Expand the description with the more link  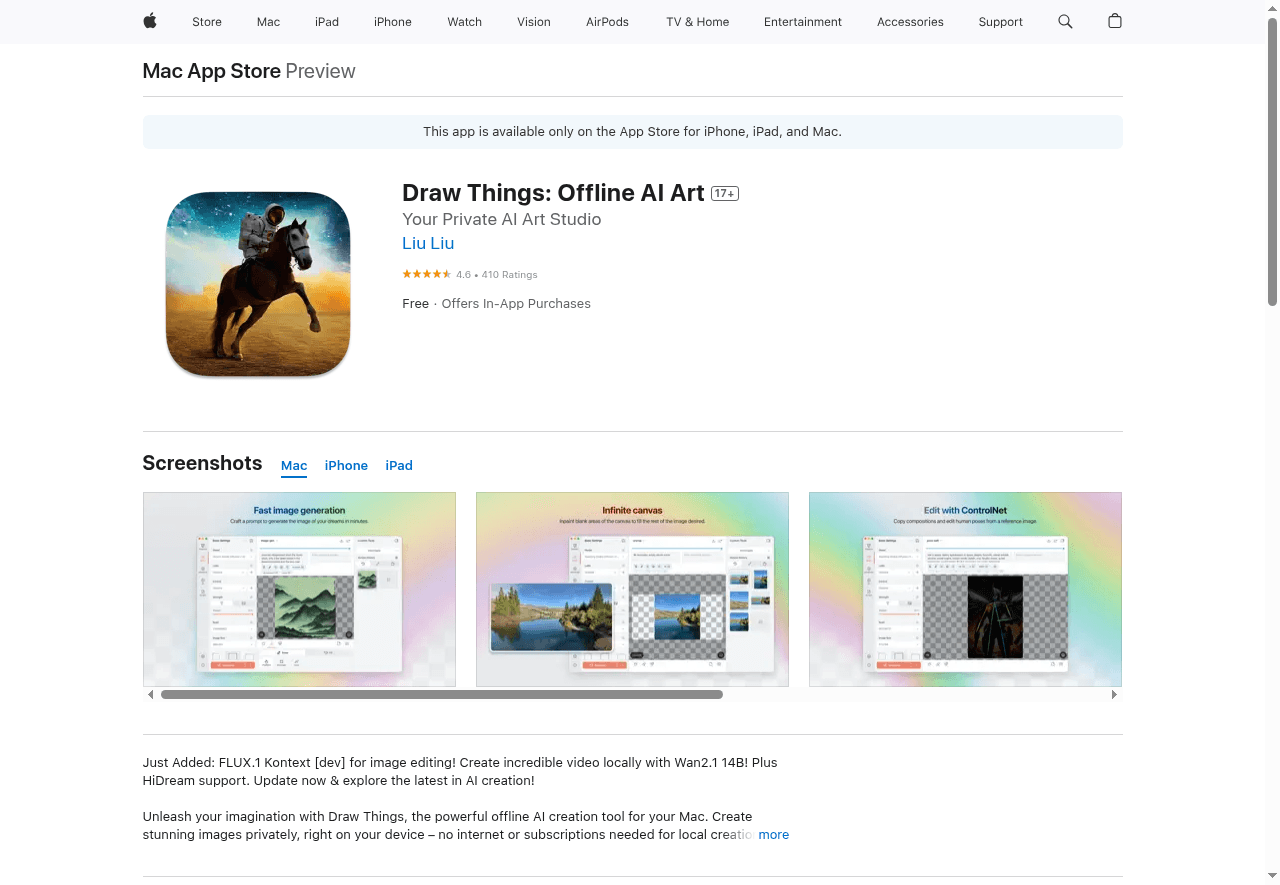pos(773,834)
